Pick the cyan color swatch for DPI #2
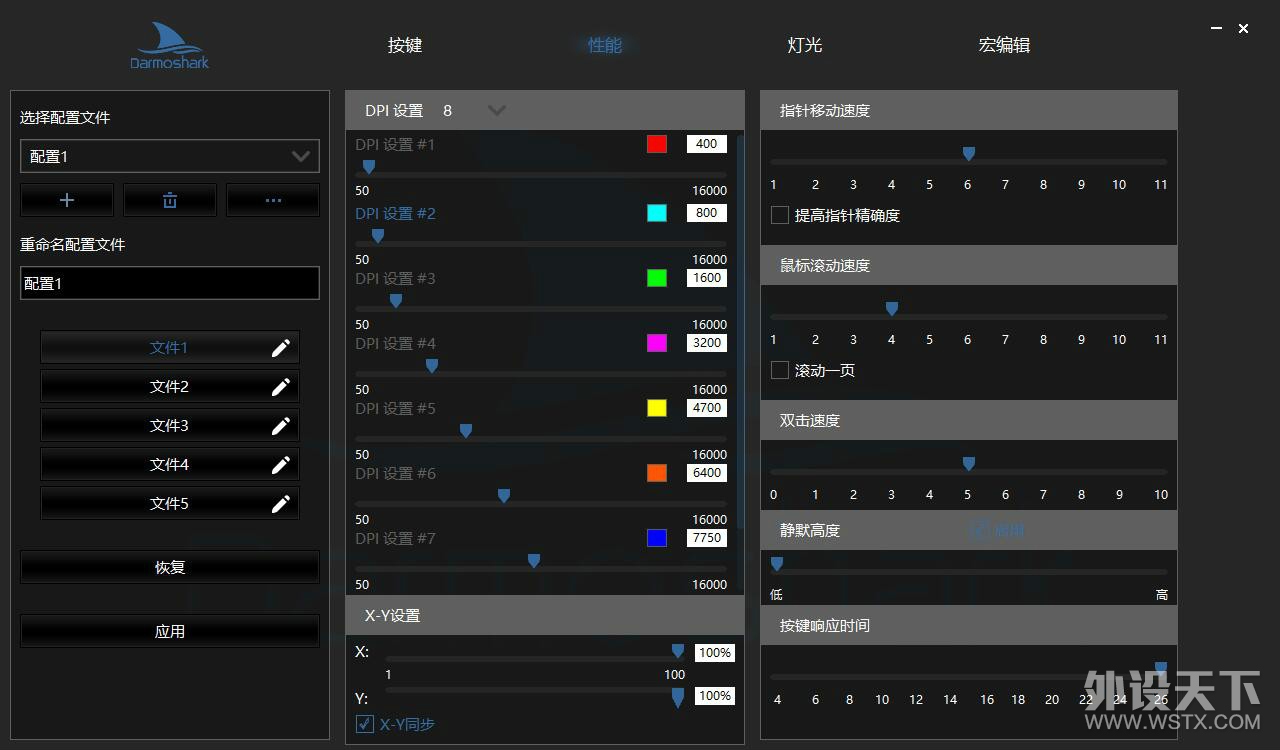The image size is (1280, 750). [657, 213]
